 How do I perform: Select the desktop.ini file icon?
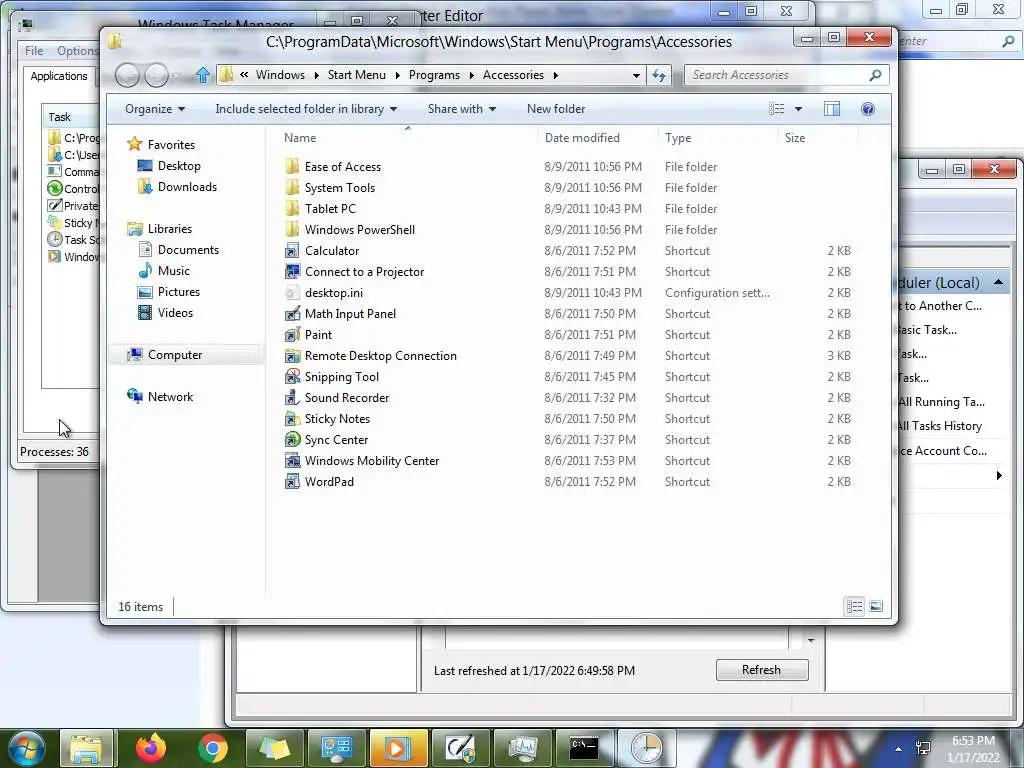point(293,293)
